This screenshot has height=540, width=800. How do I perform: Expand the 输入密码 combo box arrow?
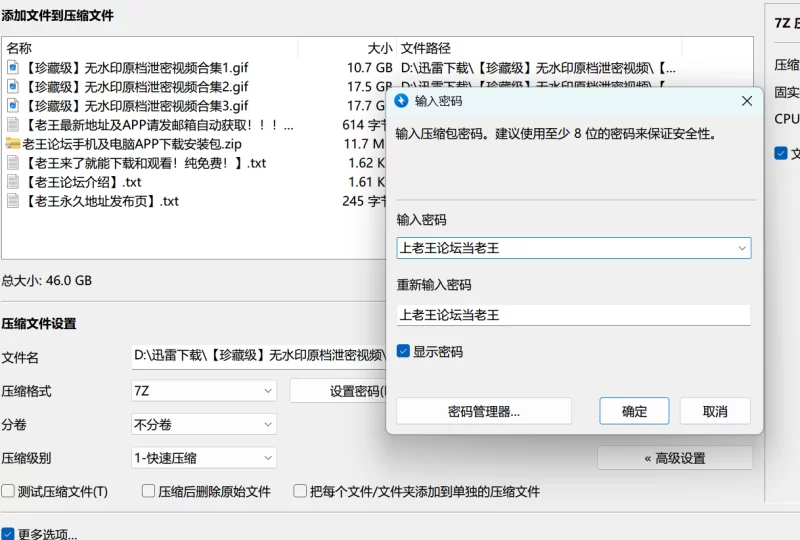tap(742, 248)
